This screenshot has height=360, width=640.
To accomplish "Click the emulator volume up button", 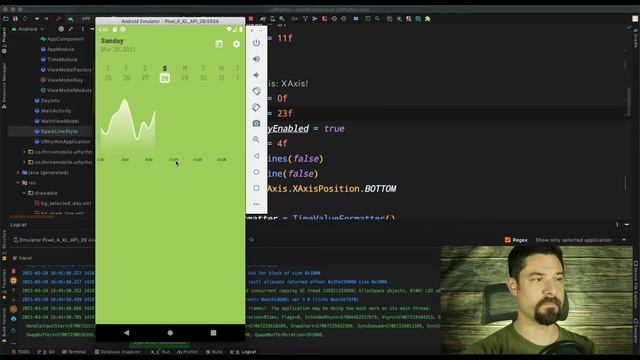I will (x=256, y=59).
